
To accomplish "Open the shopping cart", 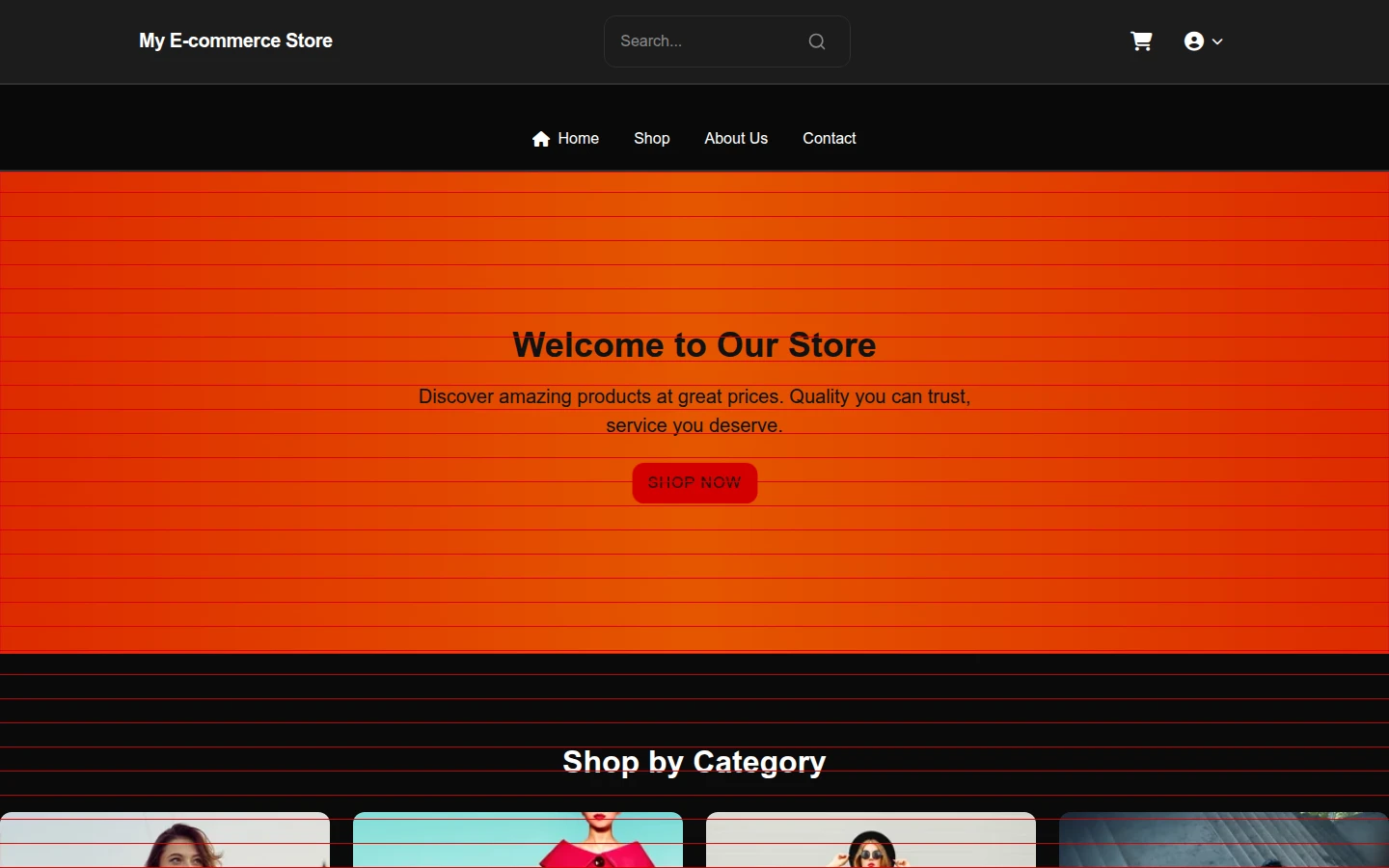I will pyautogui.click(x=1141, y=41).
